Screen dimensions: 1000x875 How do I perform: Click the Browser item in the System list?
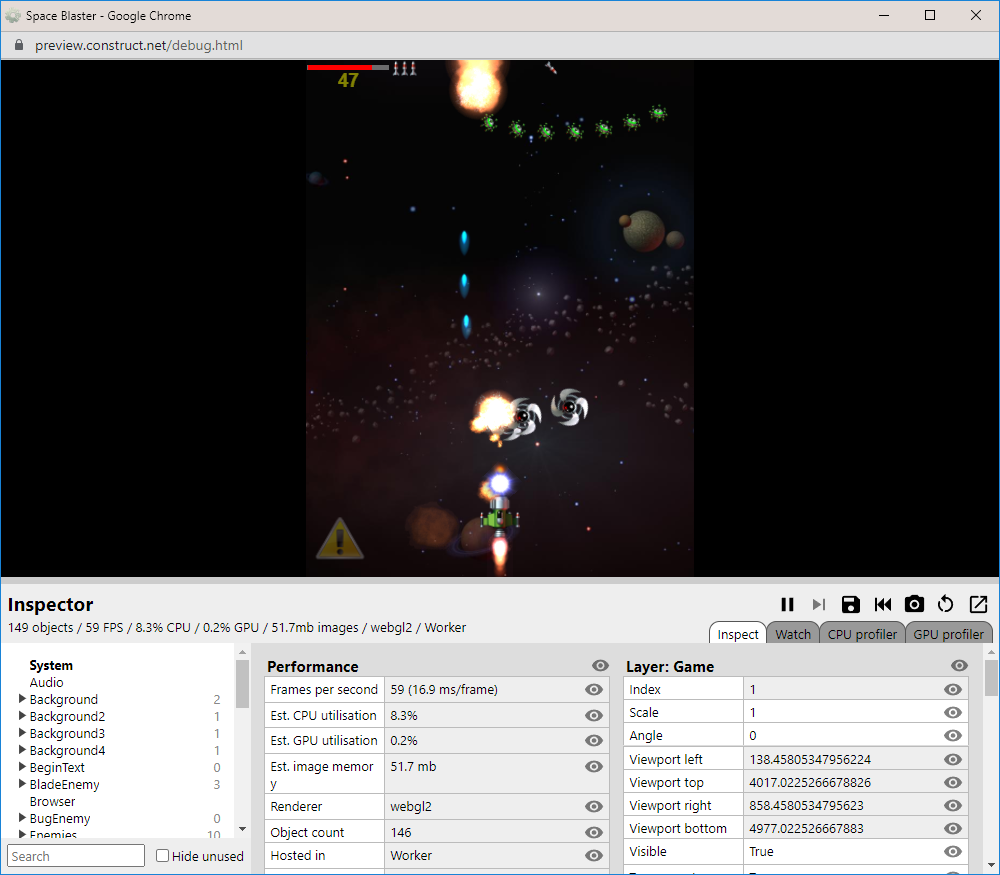tap(52, 801)
